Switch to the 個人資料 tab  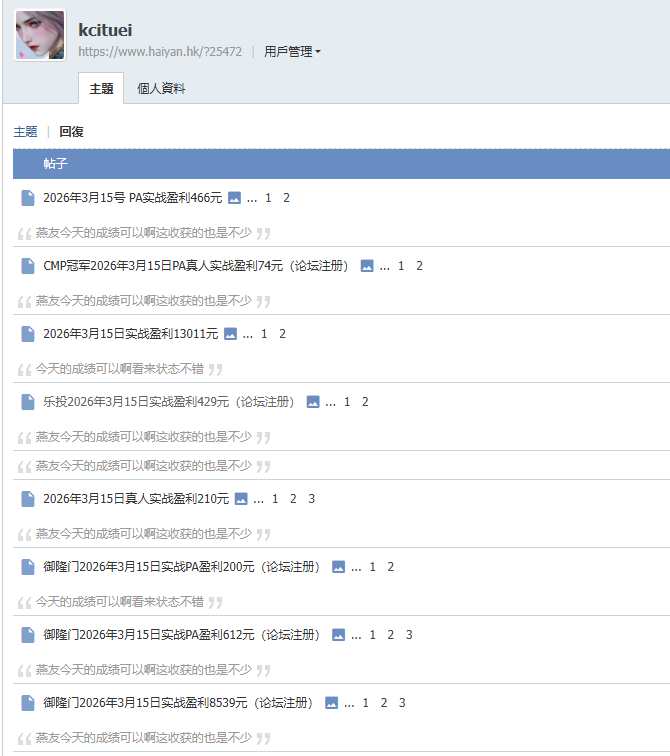tap(161, 88)
